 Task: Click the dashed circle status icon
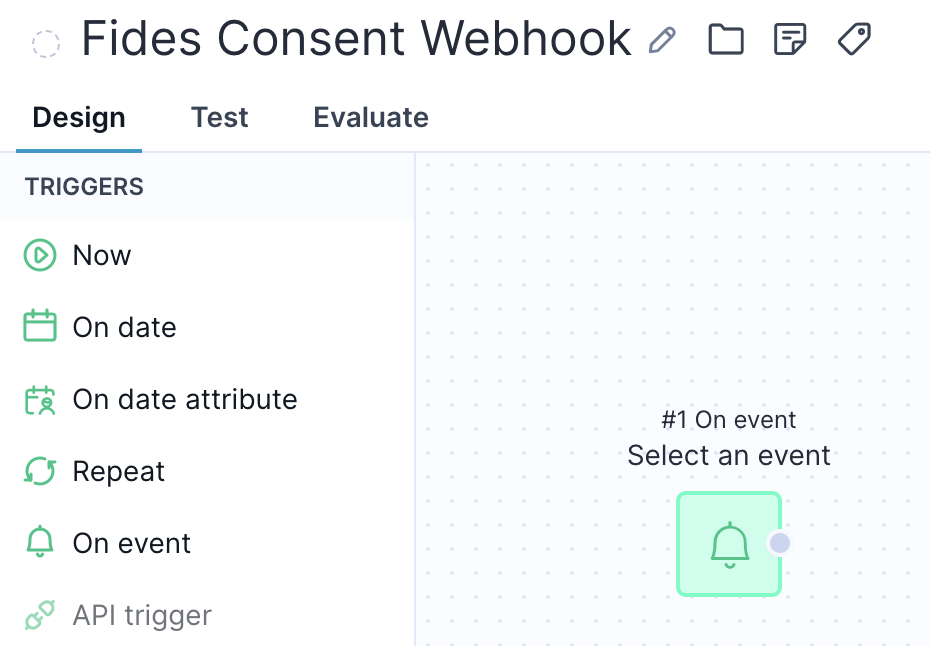click(46, 43)
